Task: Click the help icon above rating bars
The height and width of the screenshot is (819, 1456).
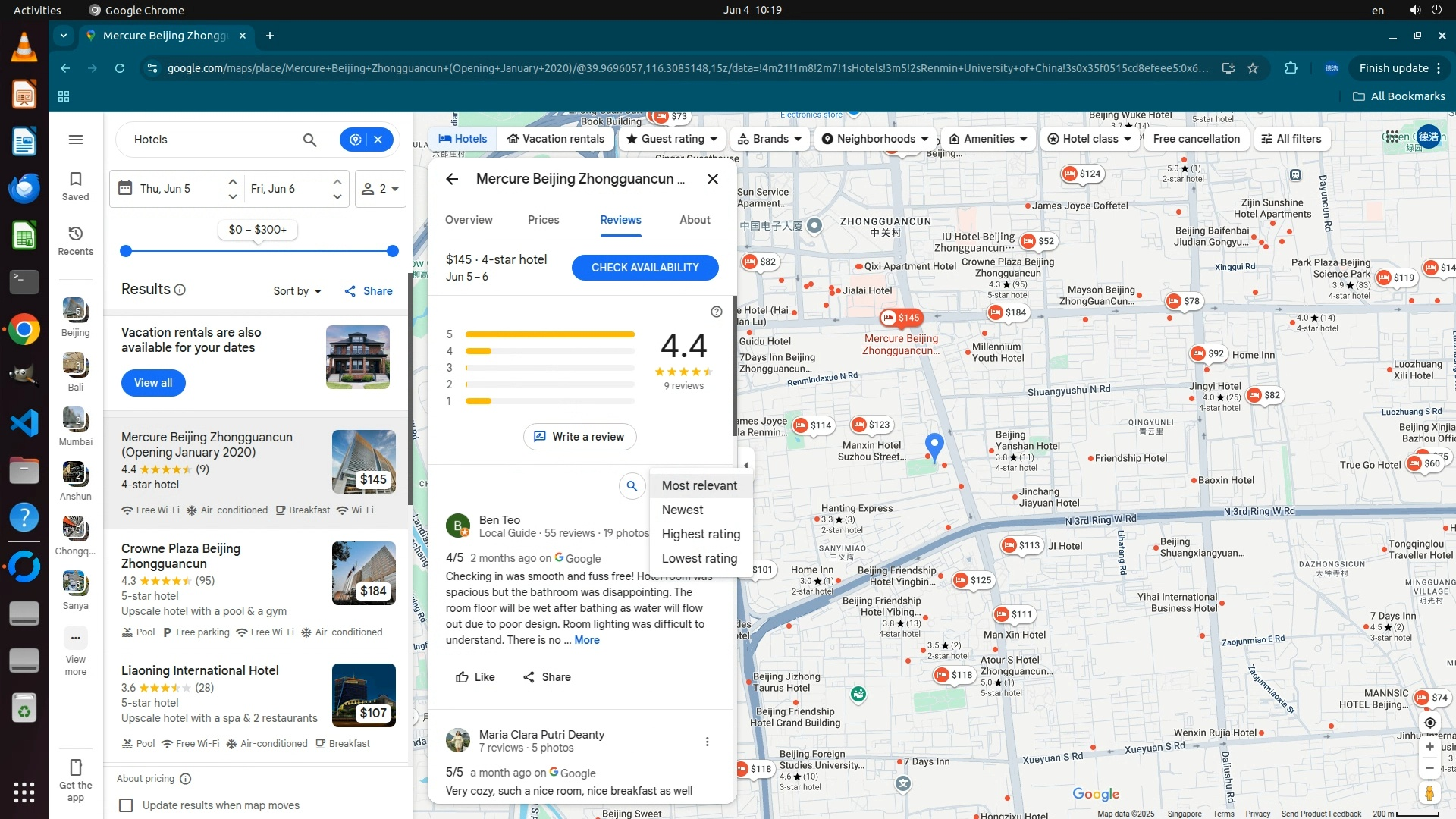Action: point(716,312)
